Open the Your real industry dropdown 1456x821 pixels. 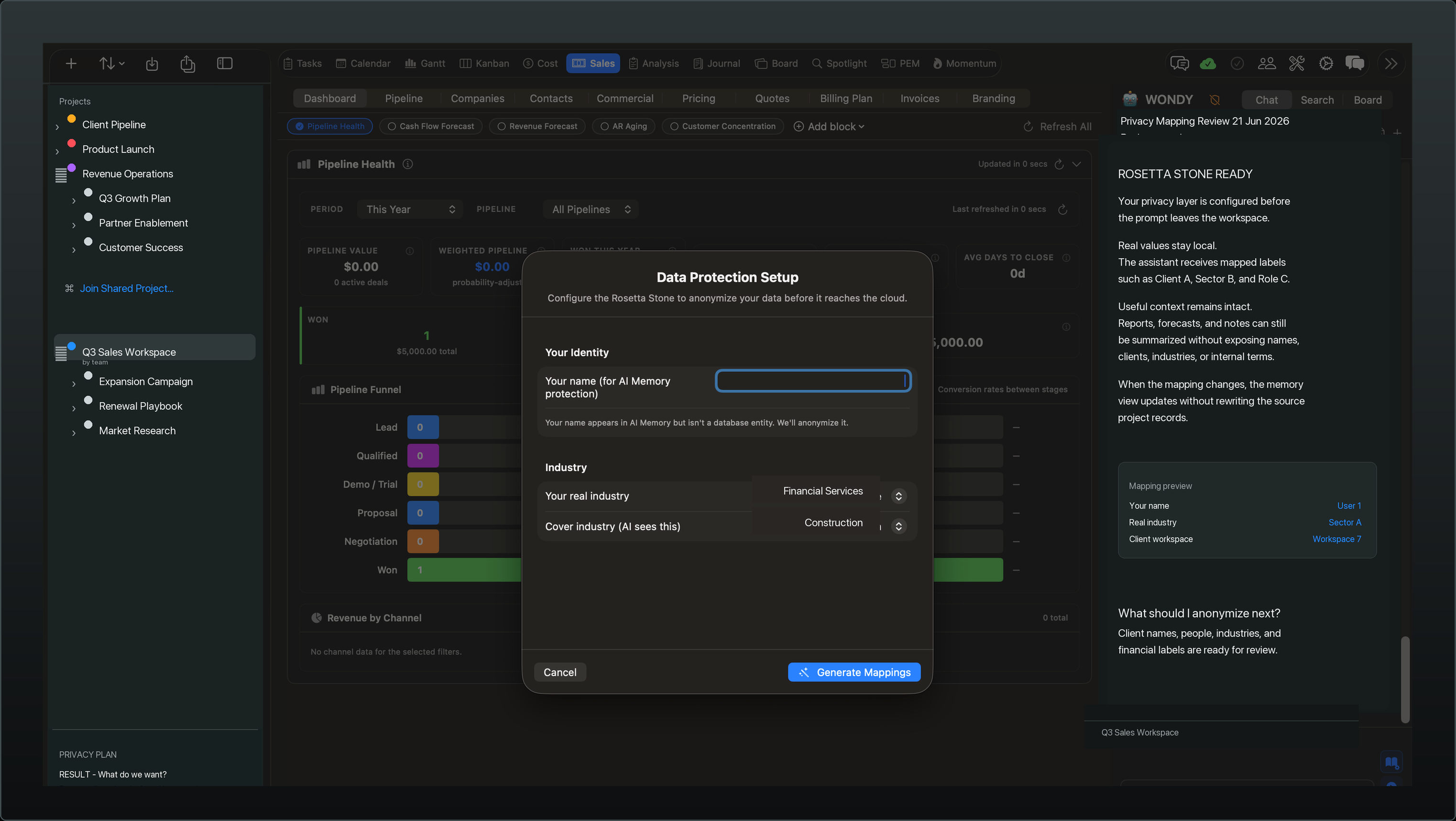[x=898, y=496]
